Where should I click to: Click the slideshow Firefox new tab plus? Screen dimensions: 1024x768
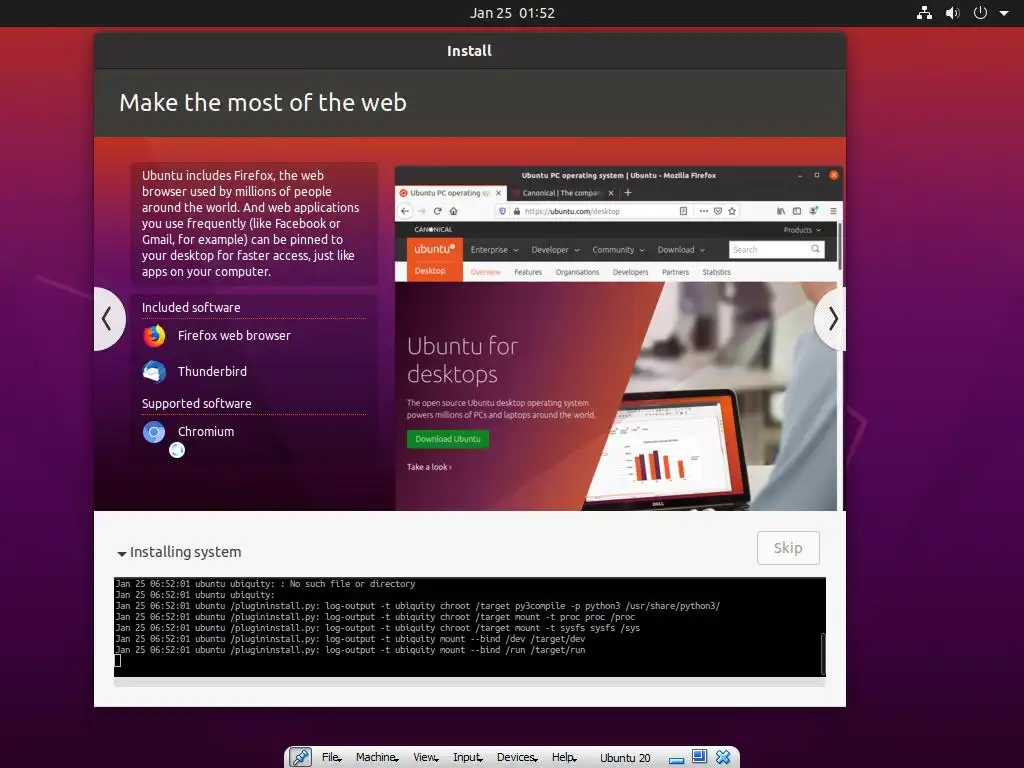pyautogui.click(x=628, y=193)
